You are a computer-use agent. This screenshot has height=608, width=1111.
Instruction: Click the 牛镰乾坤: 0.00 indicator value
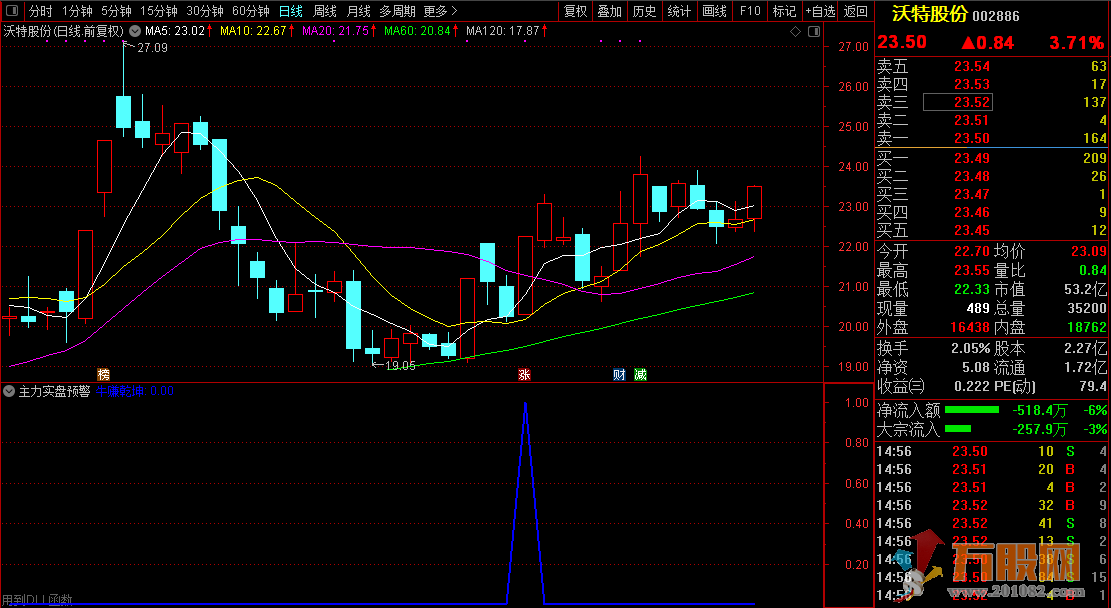135,391
